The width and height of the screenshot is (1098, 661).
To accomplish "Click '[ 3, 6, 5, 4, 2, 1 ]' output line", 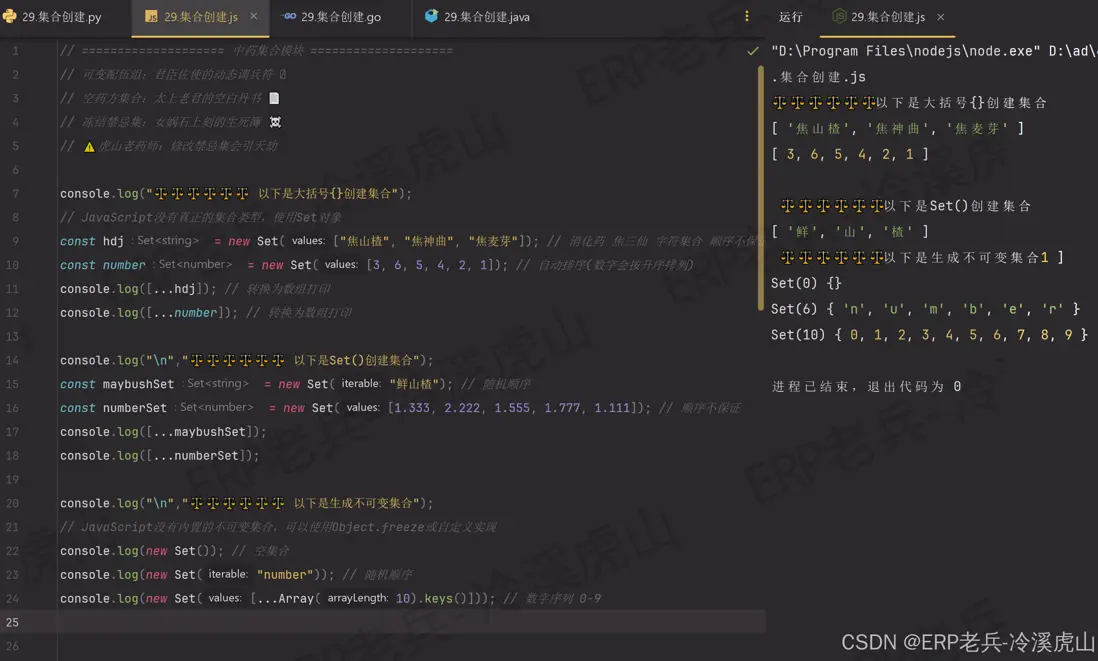I will coord(849,154).
